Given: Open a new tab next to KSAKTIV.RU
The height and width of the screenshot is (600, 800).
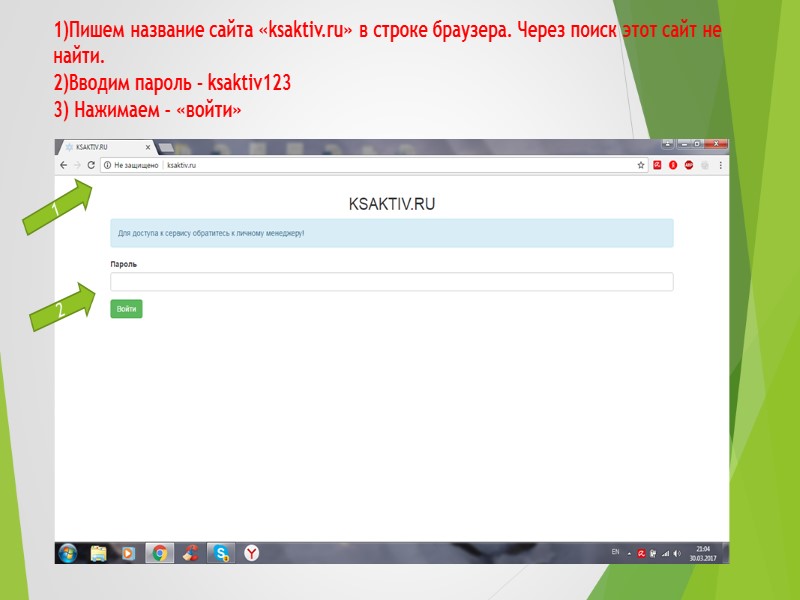Looking at the screenshot, I should pyautogui.click(x=165, y=148).
